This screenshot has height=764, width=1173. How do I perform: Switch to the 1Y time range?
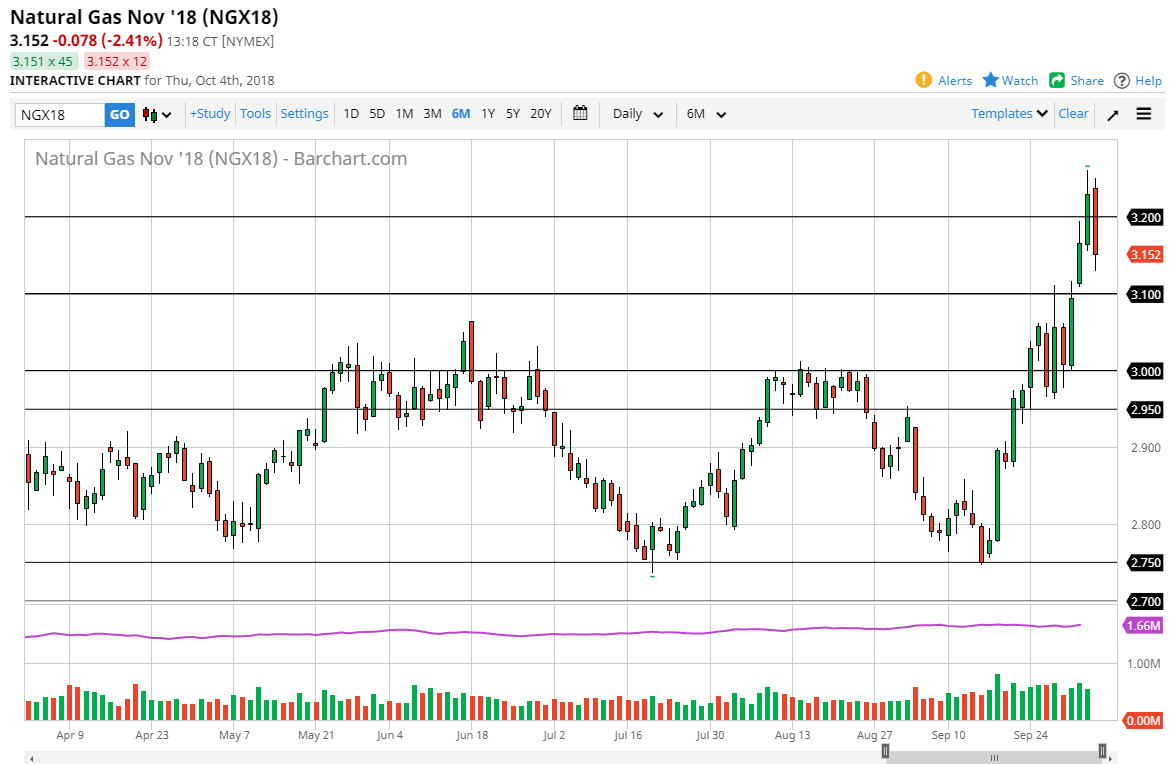click(x=488, y=113)
